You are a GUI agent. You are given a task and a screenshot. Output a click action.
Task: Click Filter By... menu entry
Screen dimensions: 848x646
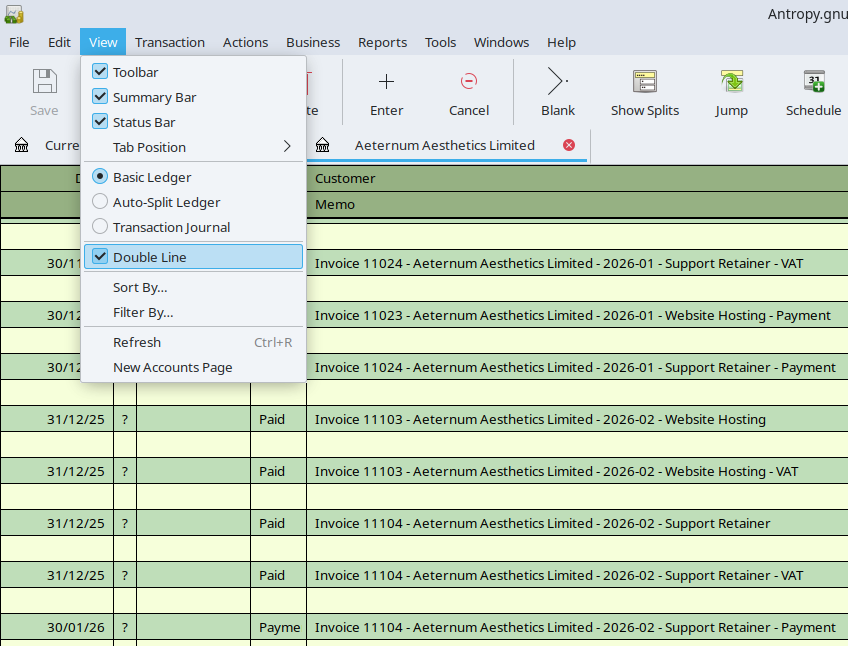point(143,312)
